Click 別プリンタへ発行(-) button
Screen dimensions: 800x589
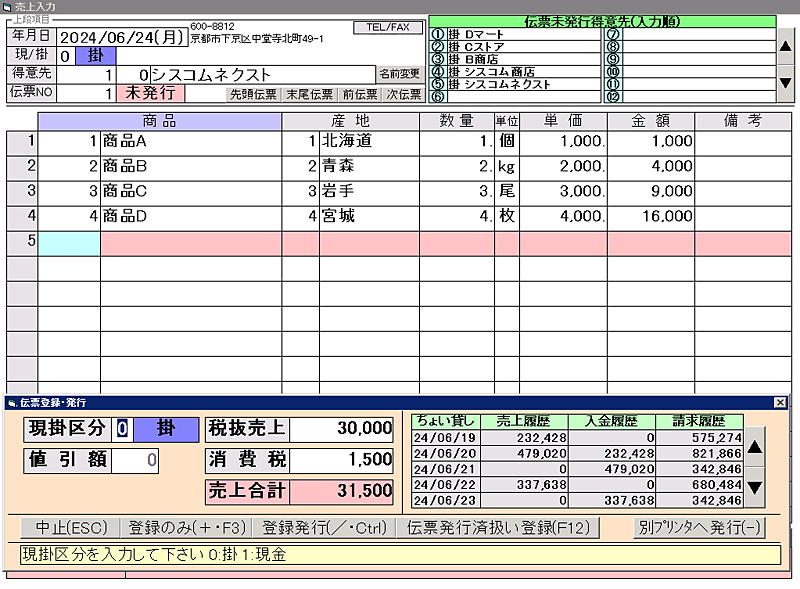[x=697, y=527]
